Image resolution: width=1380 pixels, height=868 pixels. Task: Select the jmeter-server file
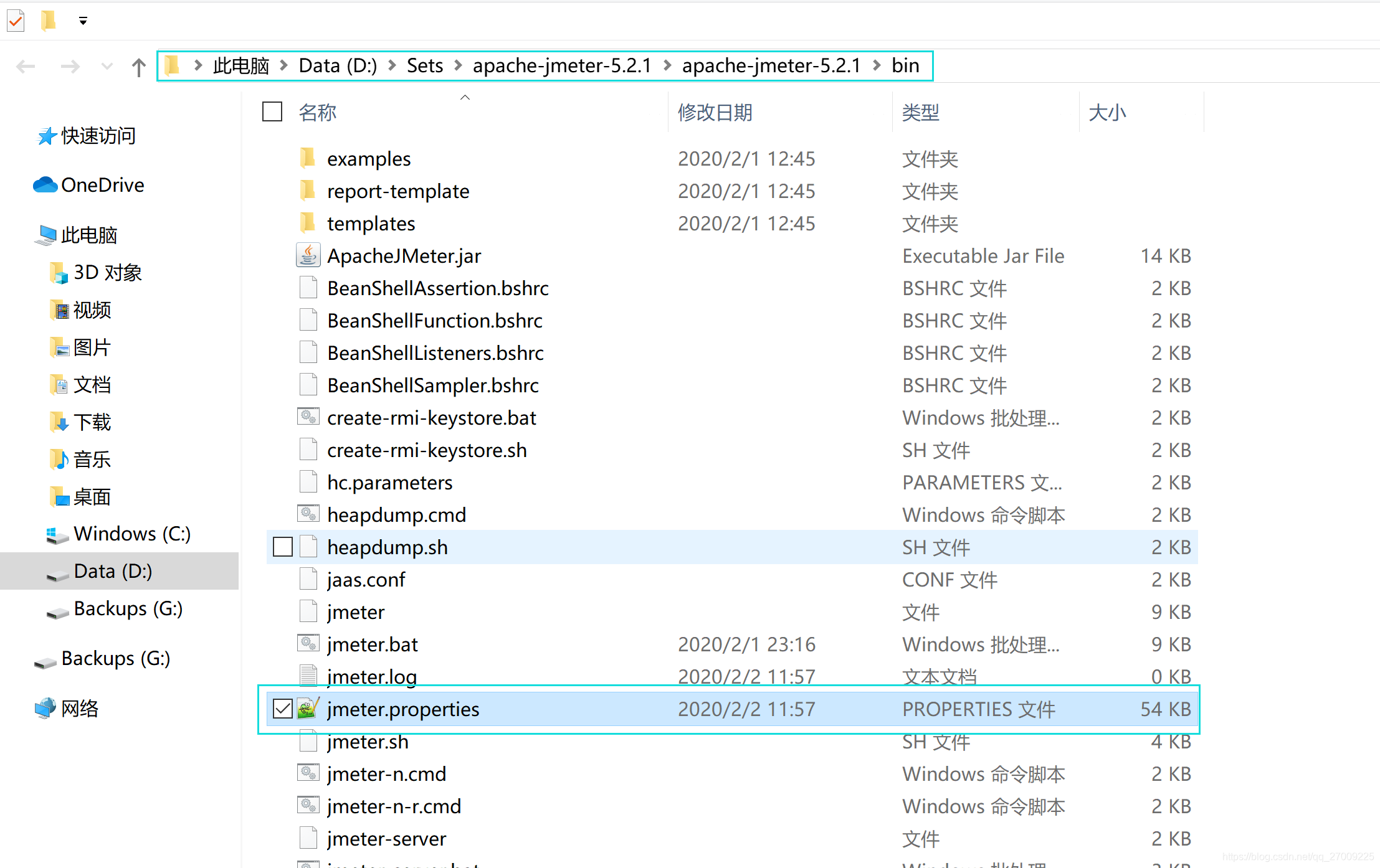732,838
